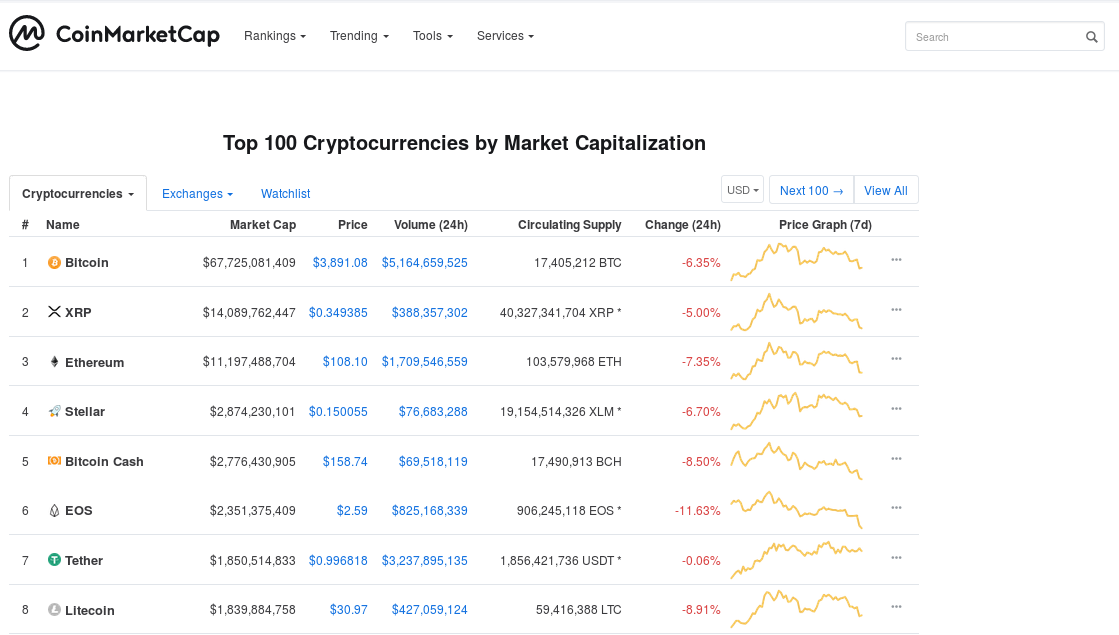Open the USD currency dropdown

click(x=742, y=189)
